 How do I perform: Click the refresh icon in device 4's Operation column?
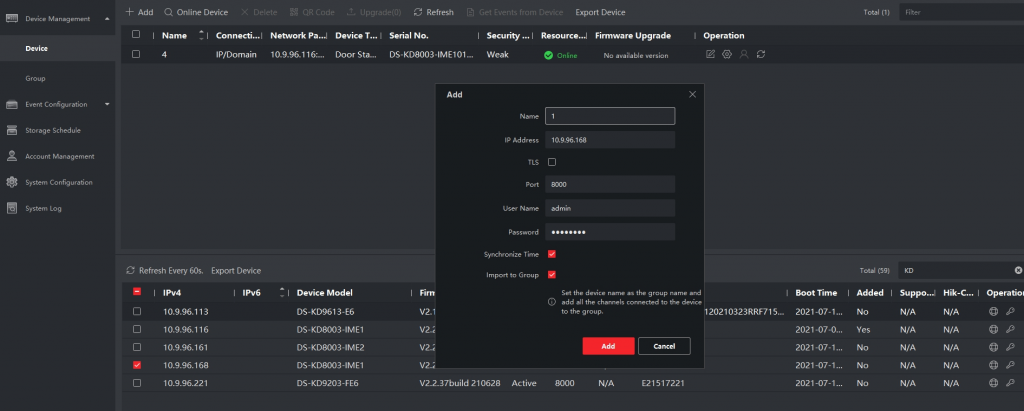(x=761, y=54)
